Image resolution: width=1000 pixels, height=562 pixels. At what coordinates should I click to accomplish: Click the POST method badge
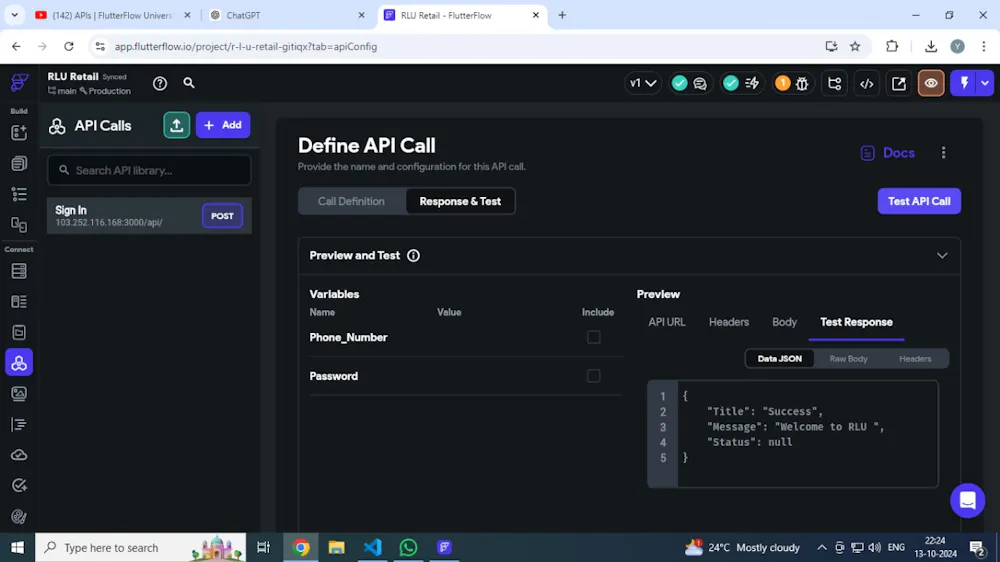point(223,216)
